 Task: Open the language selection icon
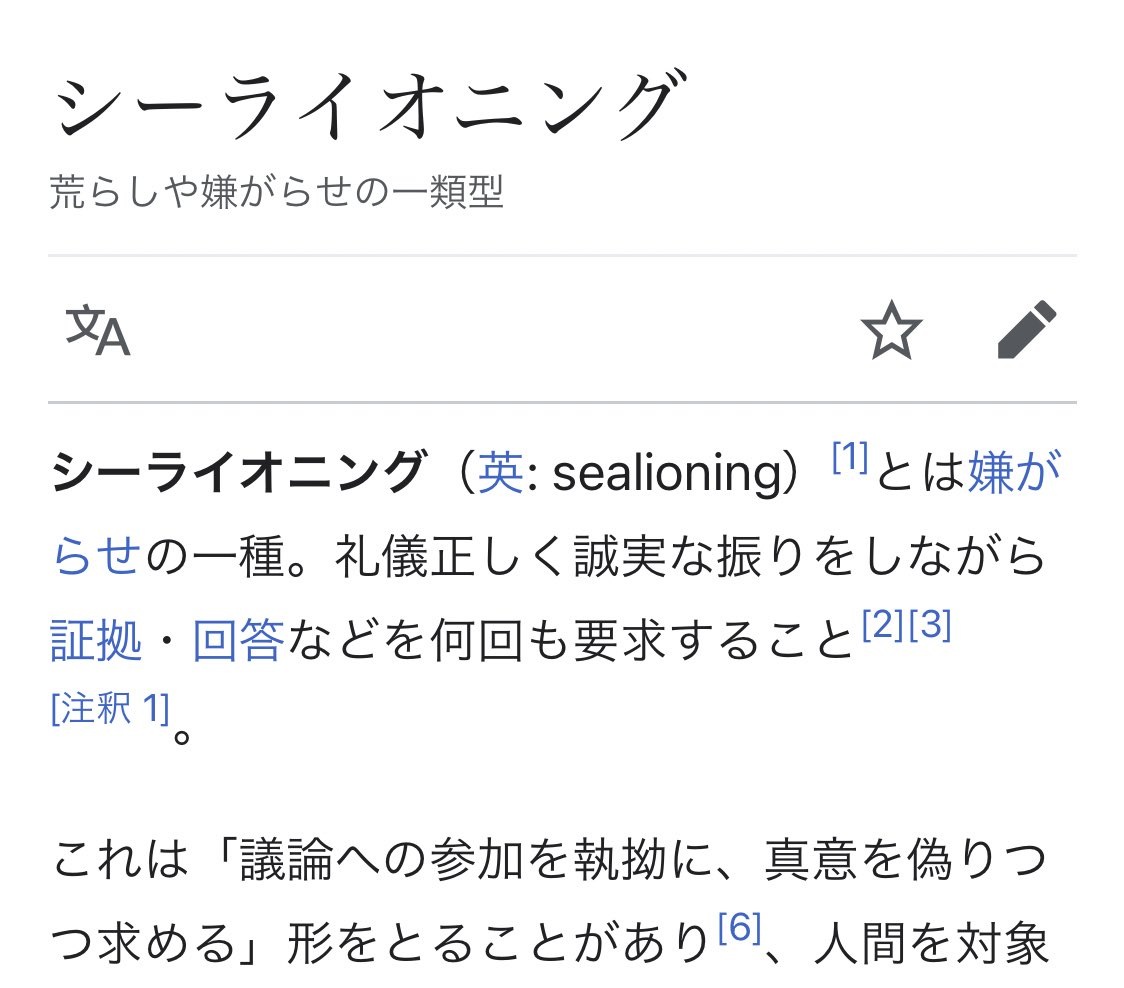pyautogui.click(x=98, y=331)
